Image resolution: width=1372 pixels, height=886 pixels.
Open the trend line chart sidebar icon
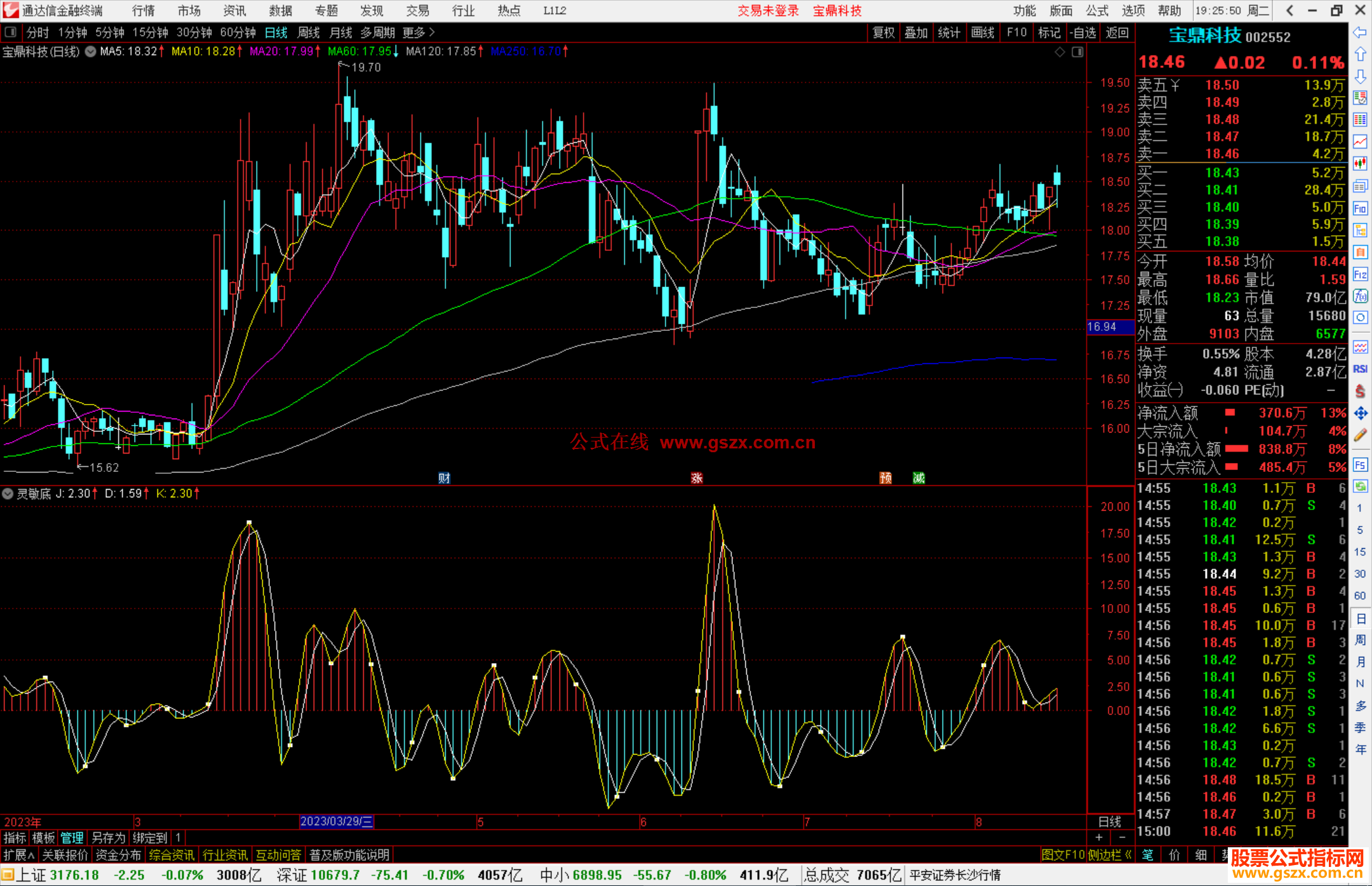[x=1360, y=142]
